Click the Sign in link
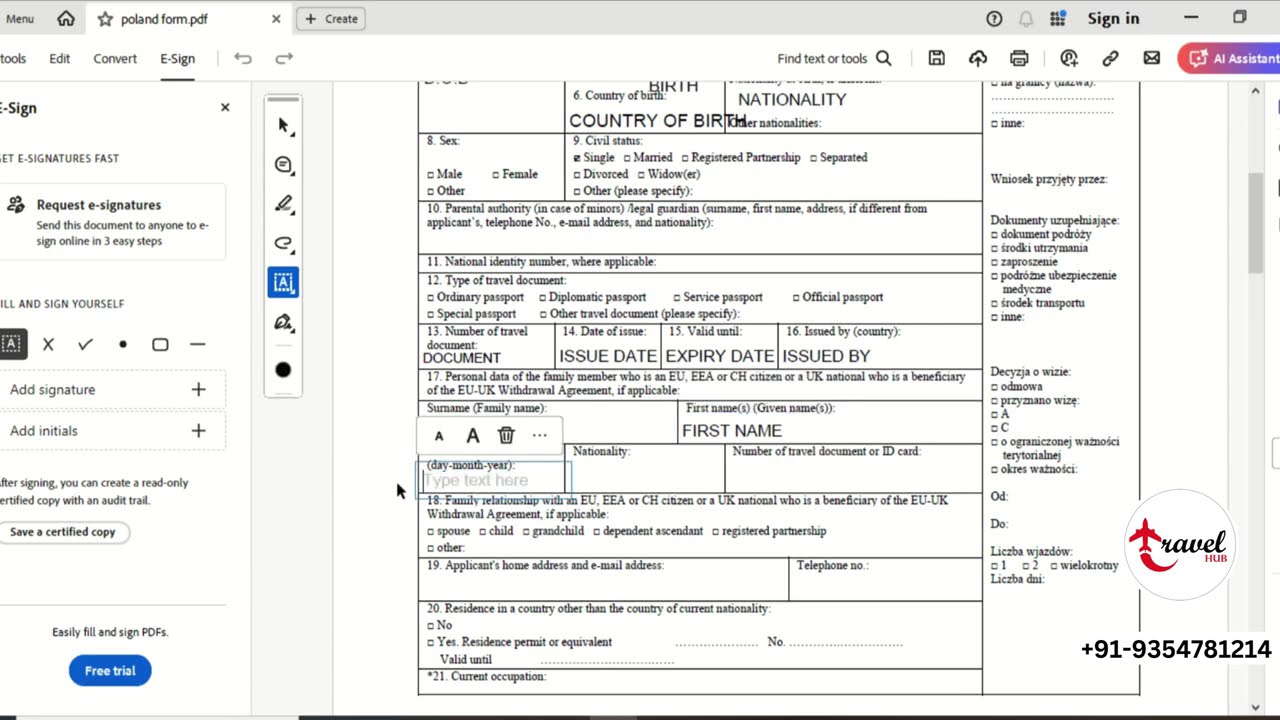The image size is (1280, 720). [x=1113, y=18]
